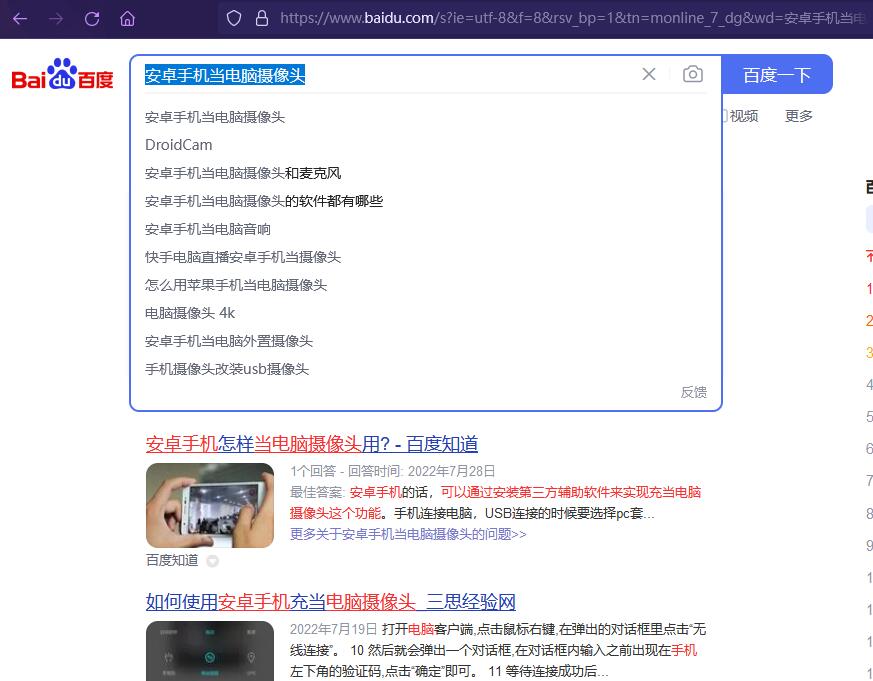This screenshot has height=681, width=873.
Task: Open thumbnail of hands holding phone
Action: click(x=210, y=505)
